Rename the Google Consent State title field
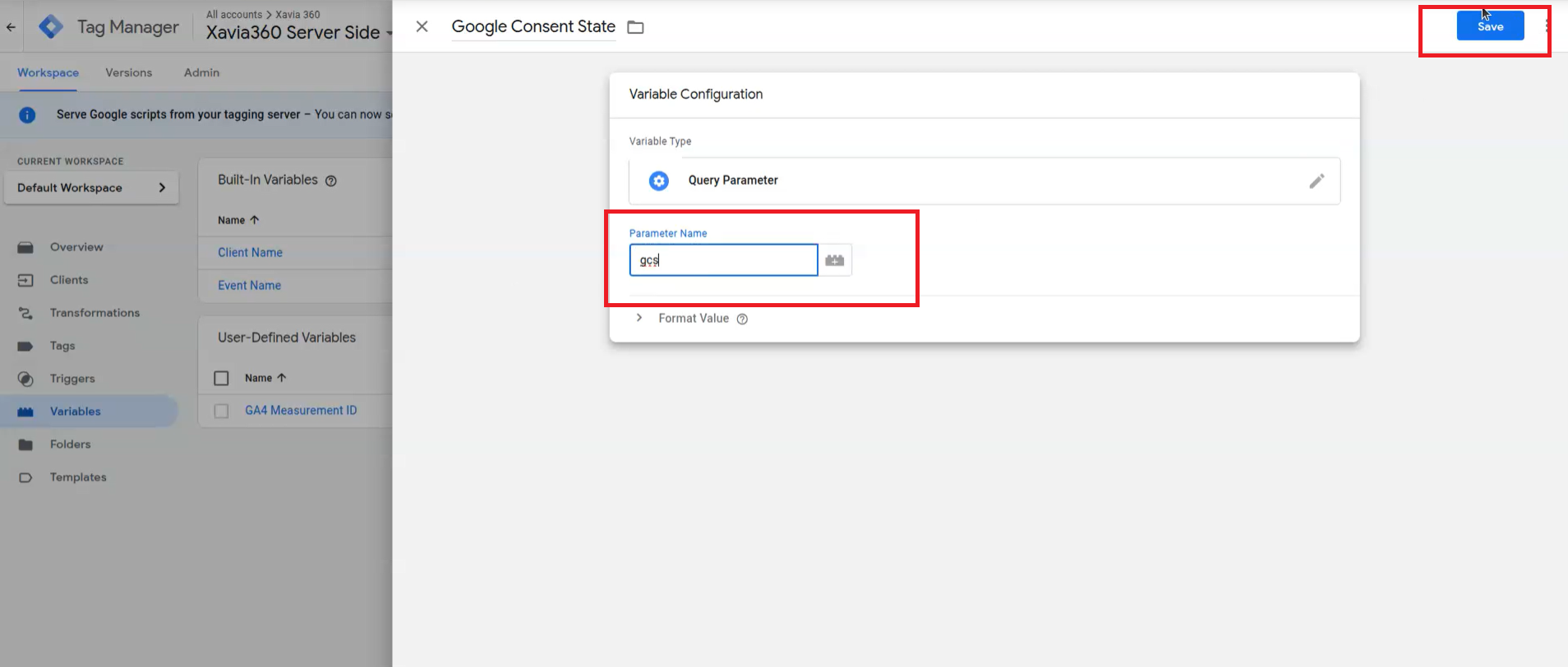This screenshot has width=1568, height=667. point(533,27)
